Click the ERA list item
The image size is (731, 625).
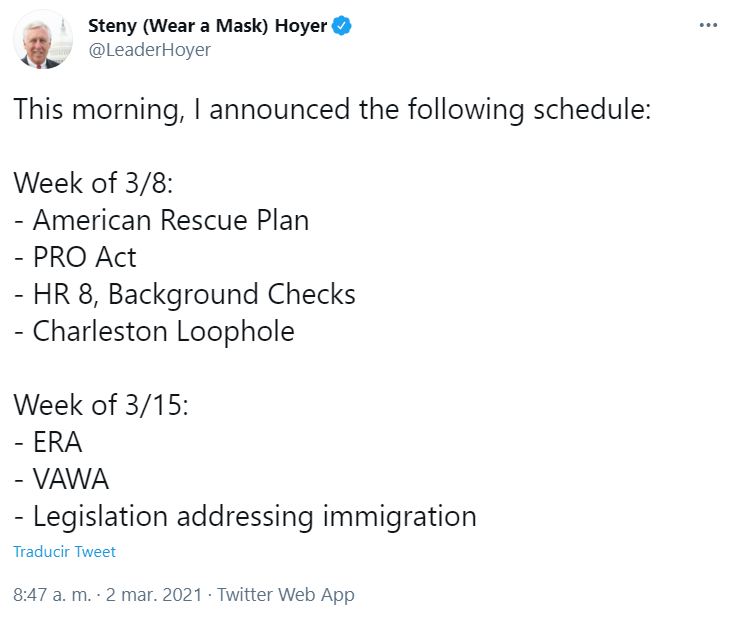tap(48, 442)
